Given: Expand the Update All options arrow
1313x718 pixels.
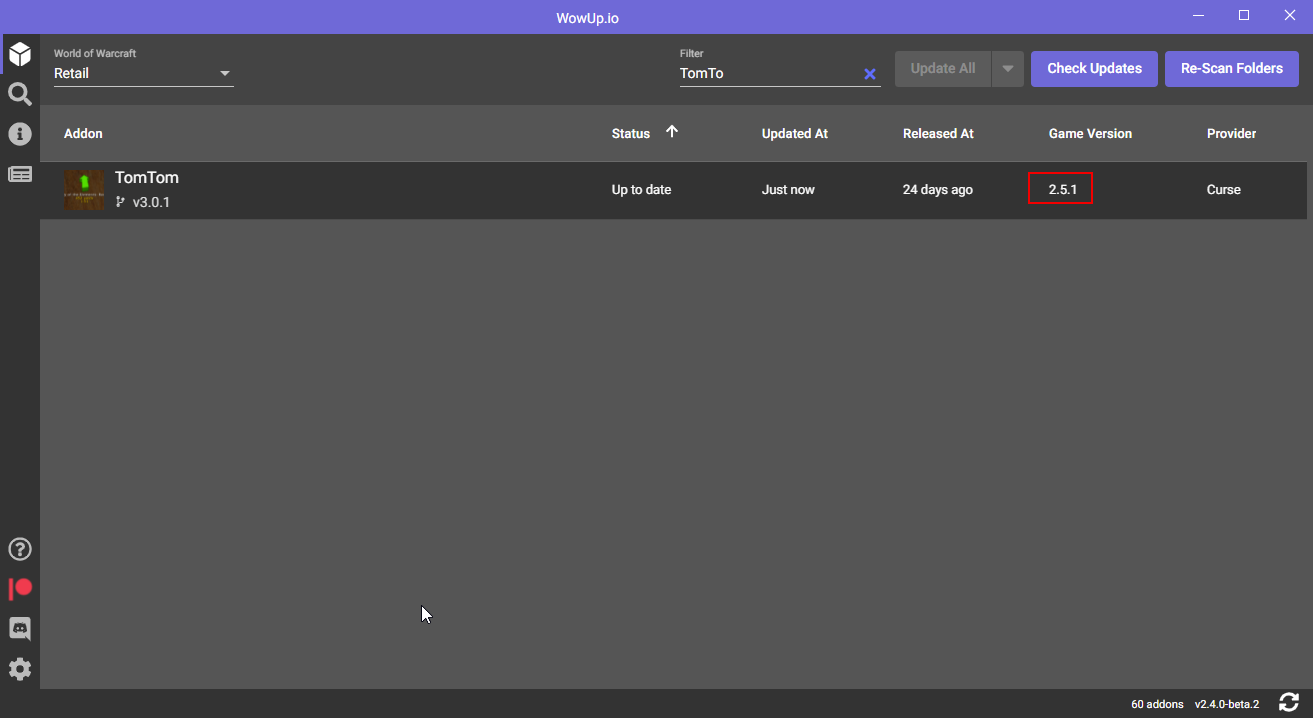Looking at the screenshot, I should coord(1007,68).
